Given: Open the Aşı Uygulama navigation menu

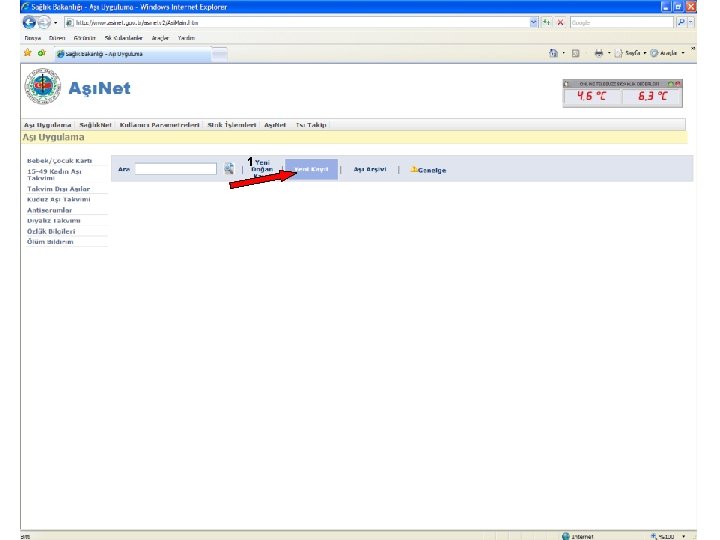Looking at the screenshot, I should [x=47, y=125].
